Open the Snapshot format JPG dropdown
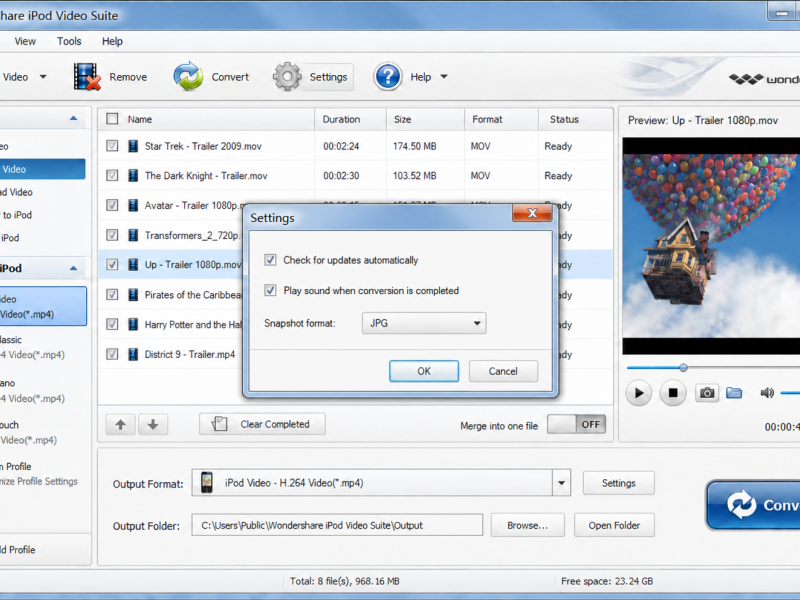This screenshot has height=600, width=800. 424,323
